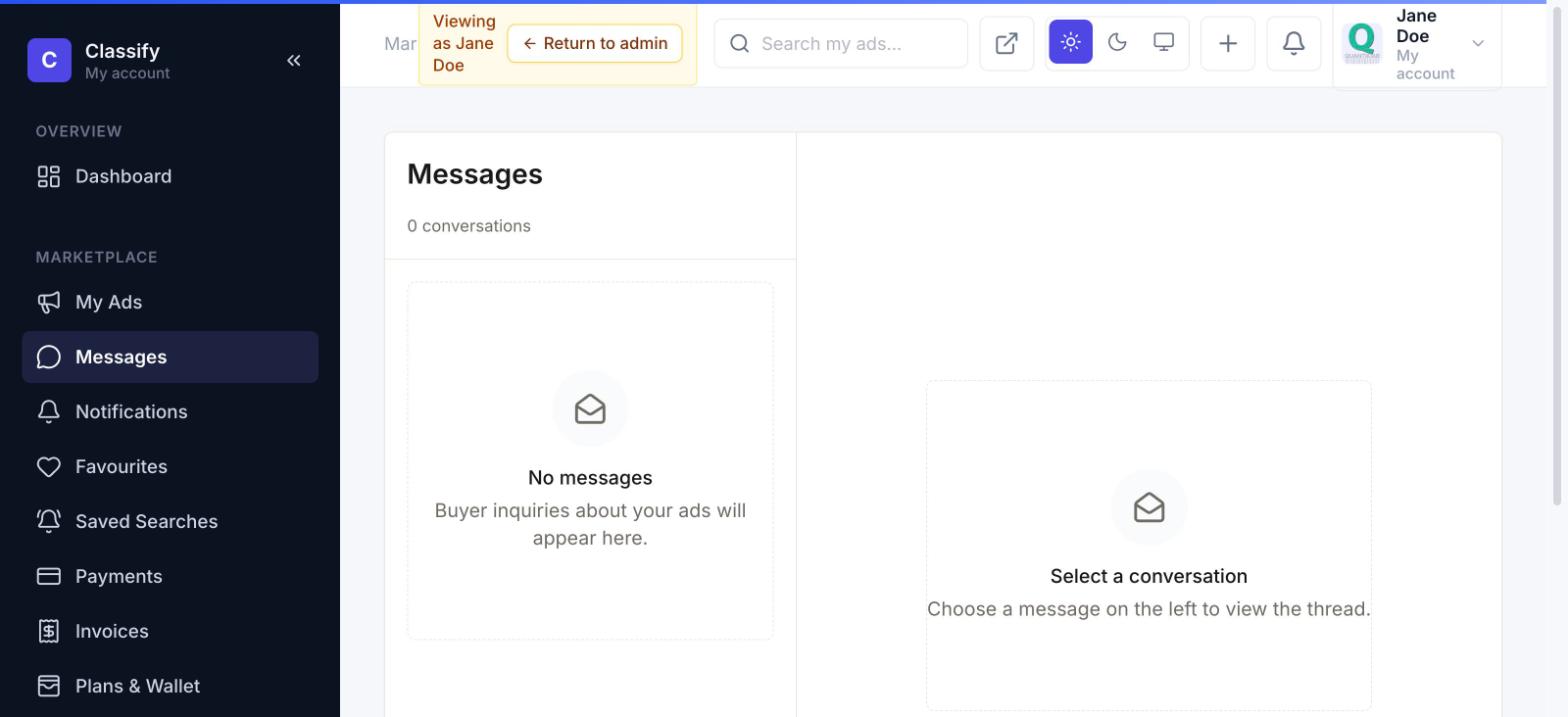
Task: Click Jane Doe's avatar image
Action: (x=1362, y=43)
